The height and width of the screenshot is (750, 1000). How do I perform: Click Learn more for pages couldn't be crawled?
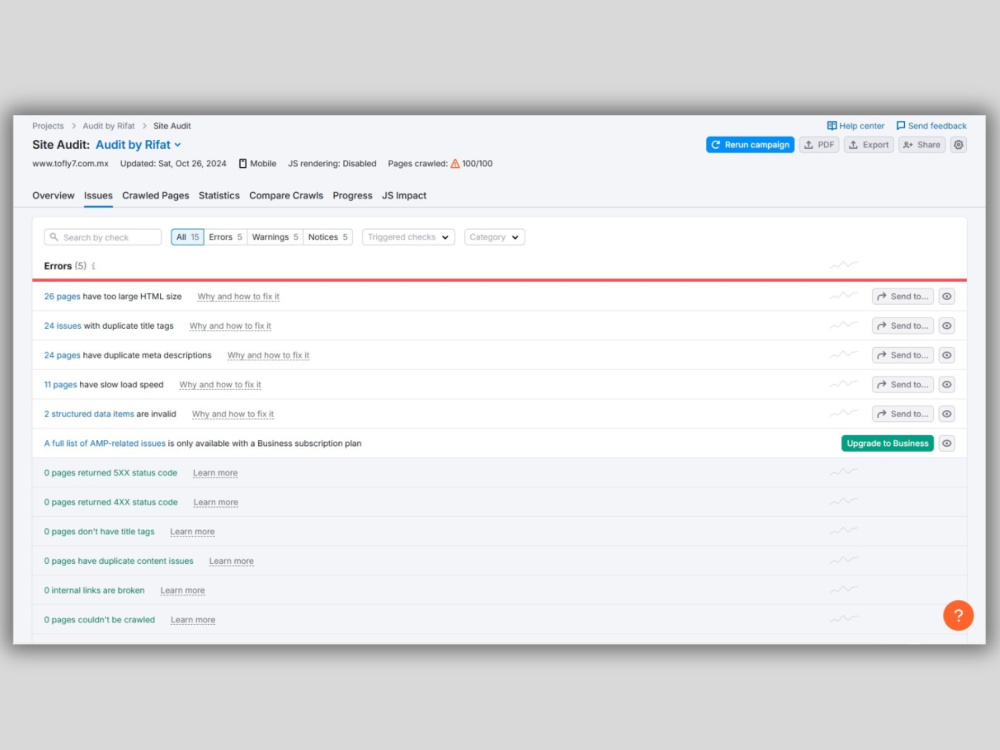point(193,619)
